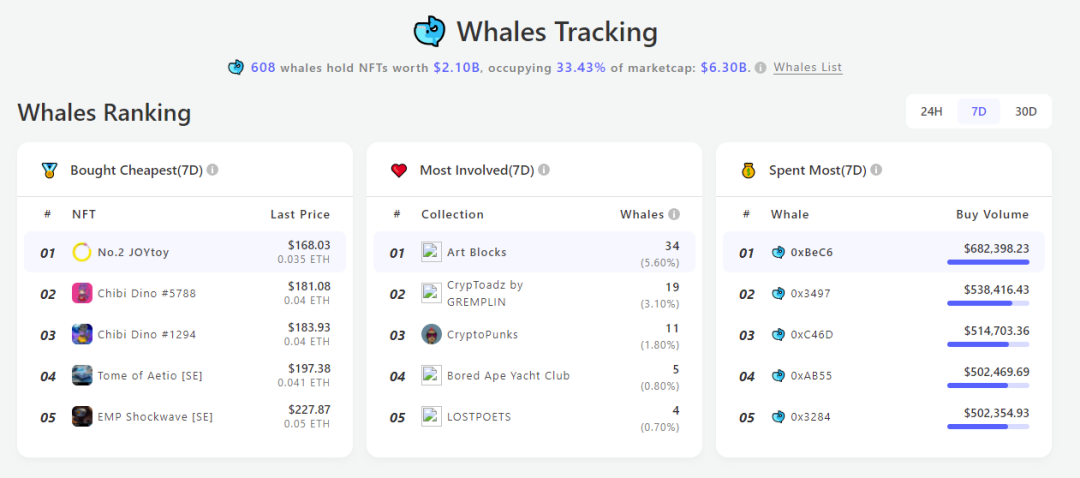Screen dimensions: 1080x478
Task: Open whale address 0x3284
Action: (x=811, y=417)
